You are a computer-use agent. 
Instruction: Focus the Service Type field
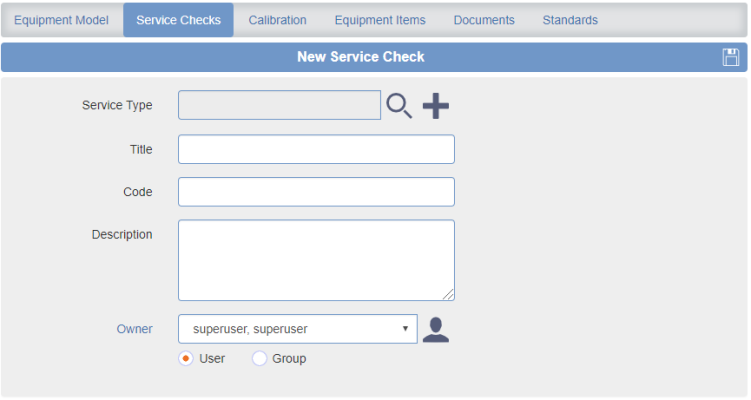[279, 105]
